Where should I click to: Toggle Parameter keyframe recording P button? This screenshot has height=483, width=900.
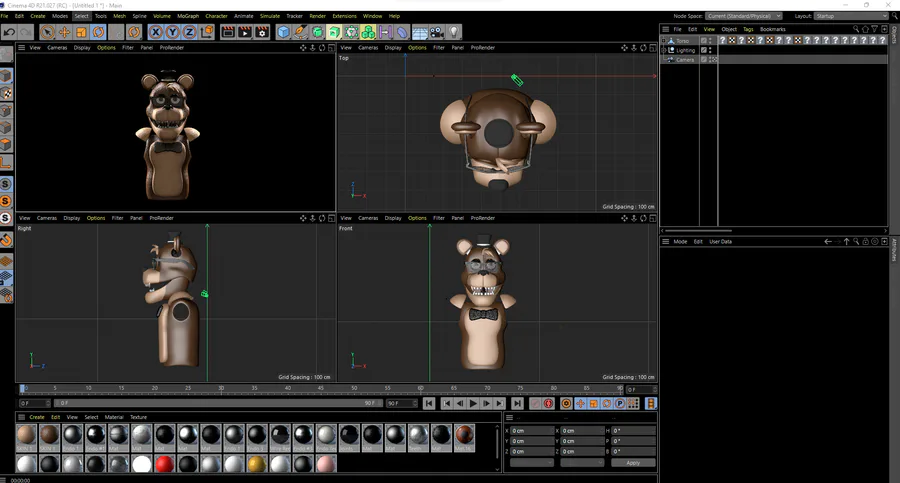620,404
